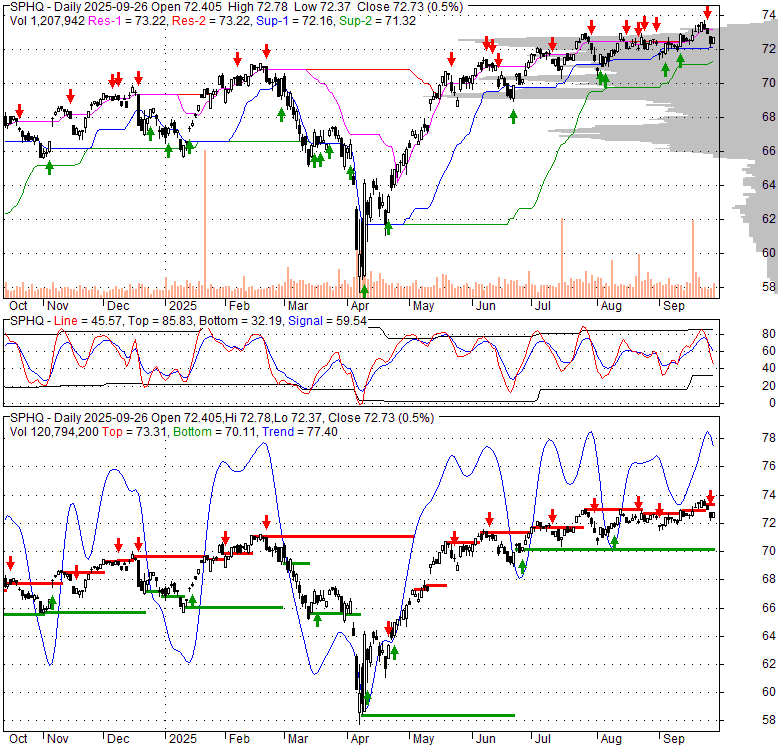Click the 20 level on oscillator axis
The height and width of the screenshot is (745, 780).
point(769,385)
